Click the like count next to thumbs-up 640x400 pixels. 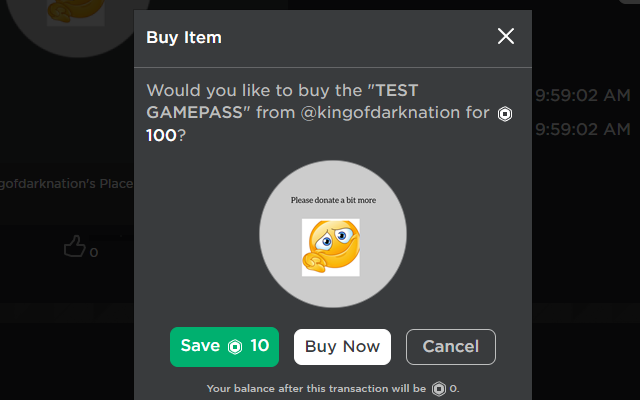click(94, 253)
